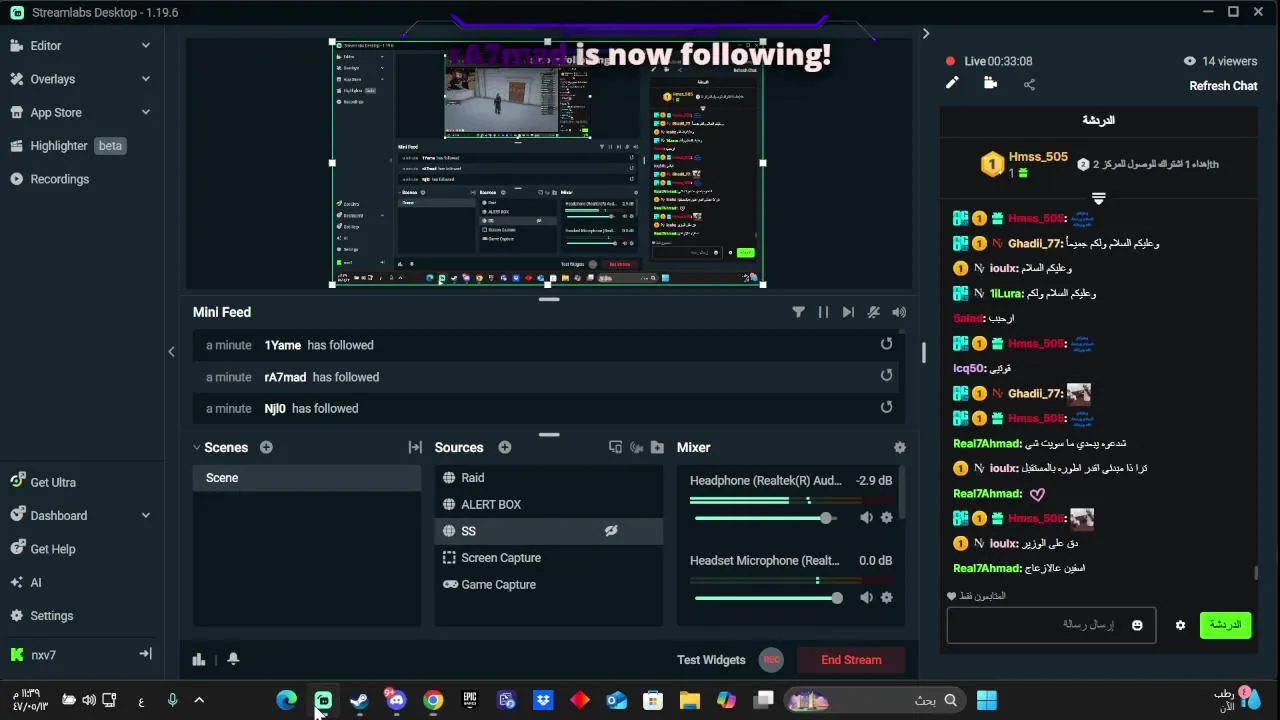Expand the Overlays menu chevron

[146, 78]
